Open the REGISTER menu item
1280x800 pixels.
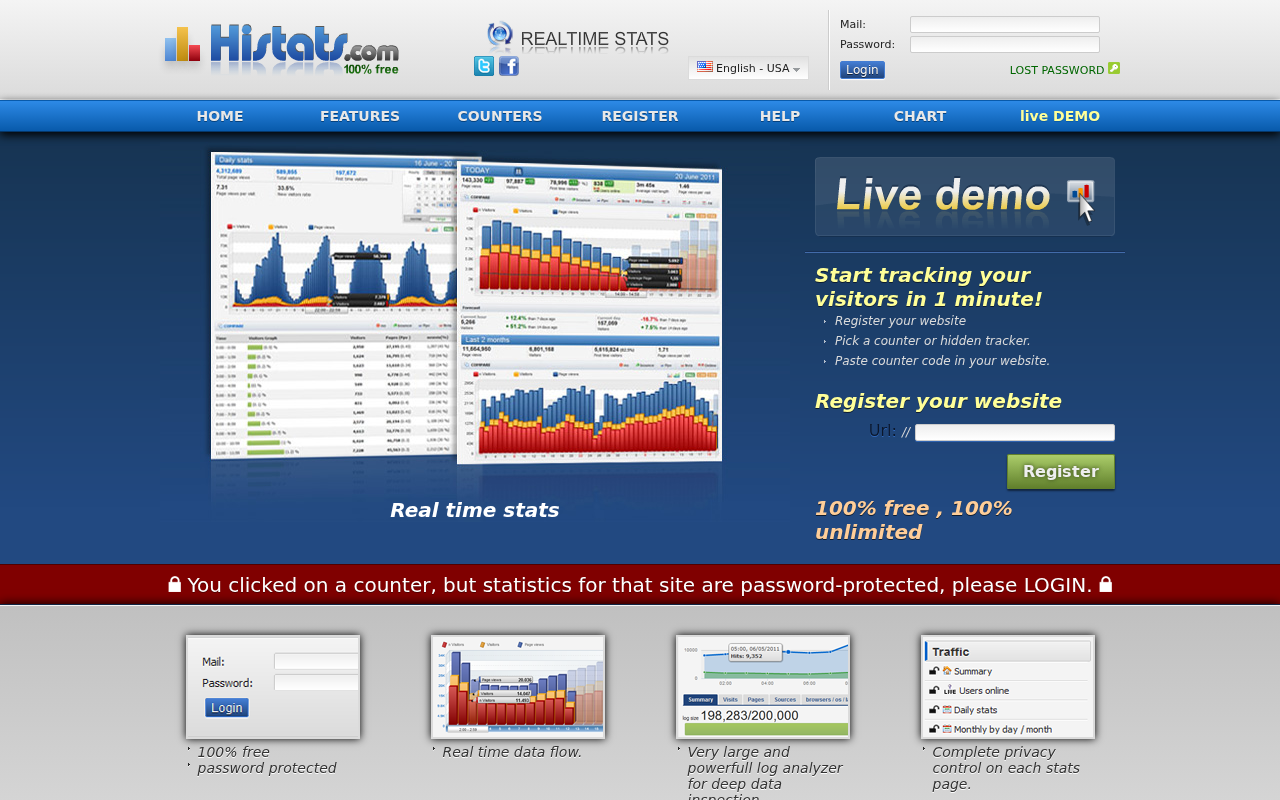point(640,116)
